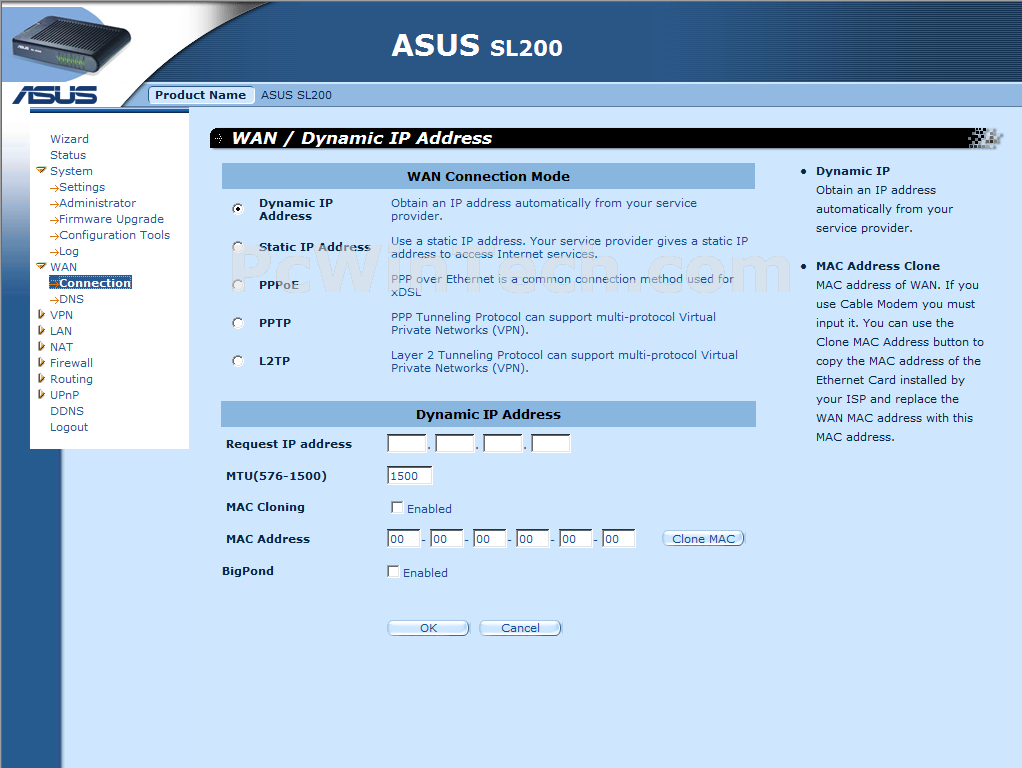
Task: Enable the BigPond checkbox
Action: 393,571
